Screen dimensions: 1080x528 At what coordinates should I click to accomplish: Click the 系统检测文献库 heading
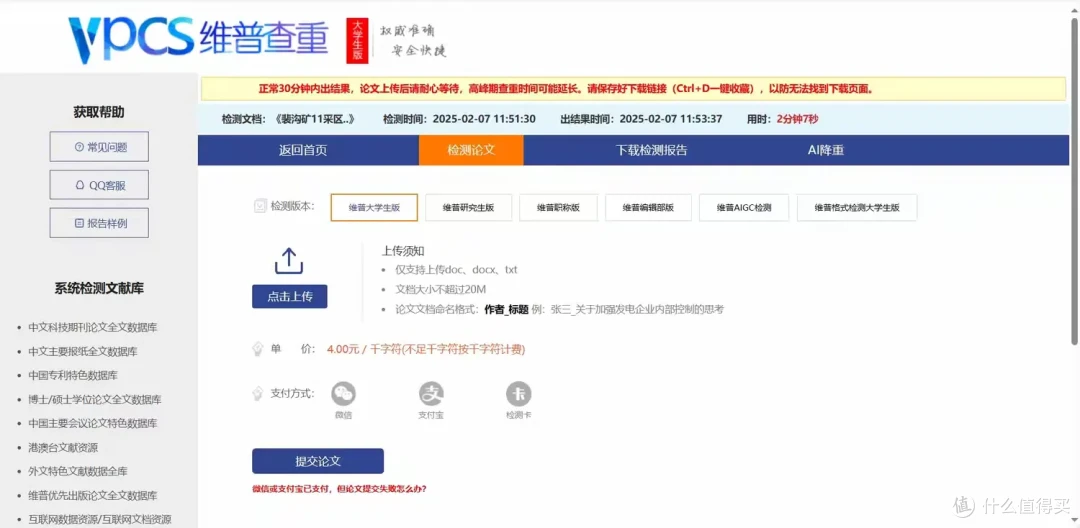click(99, 288)
